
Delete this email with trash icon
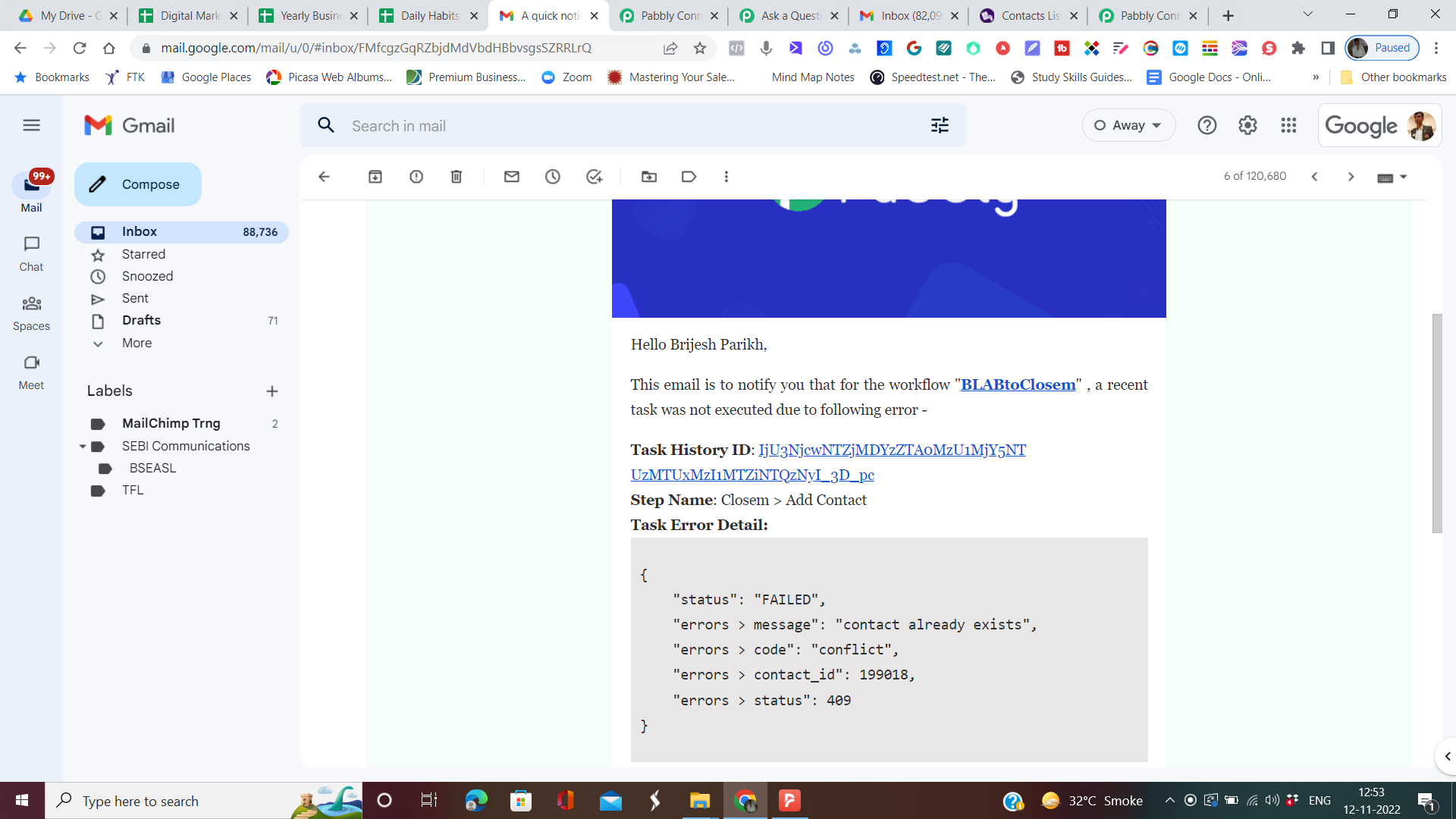tap(457, 177)
